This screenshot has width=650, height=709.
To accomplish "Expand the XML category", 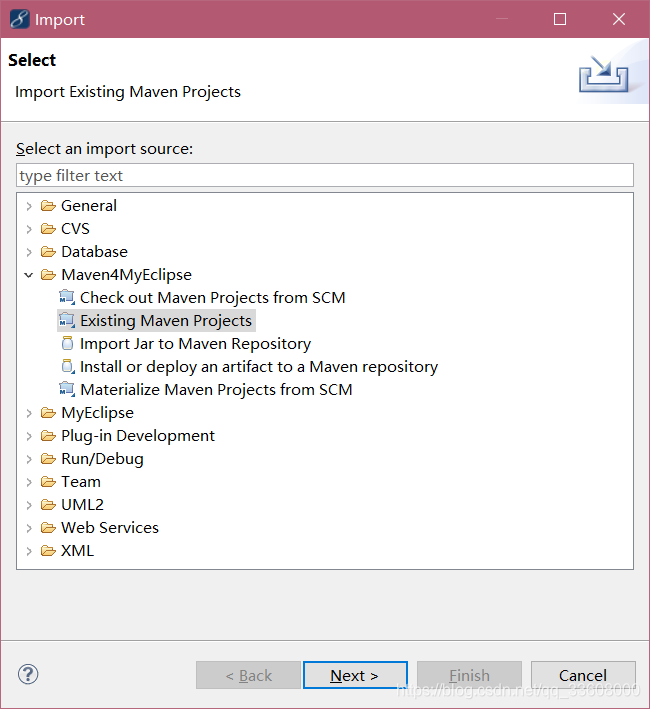I will pyautogui.click(x=29, y=551).
